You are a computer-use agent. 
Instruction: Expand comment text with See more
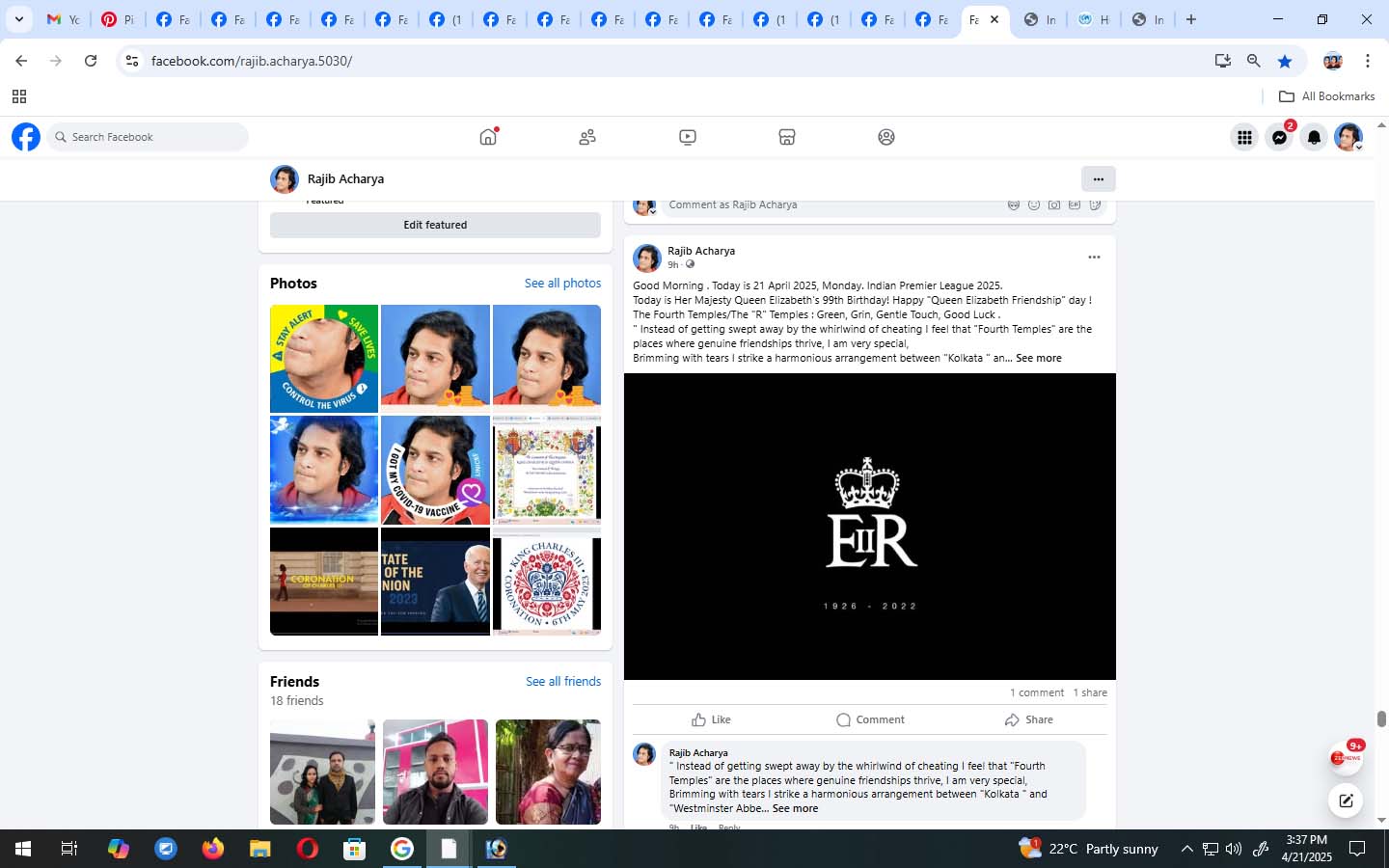(x=795, y=808)
